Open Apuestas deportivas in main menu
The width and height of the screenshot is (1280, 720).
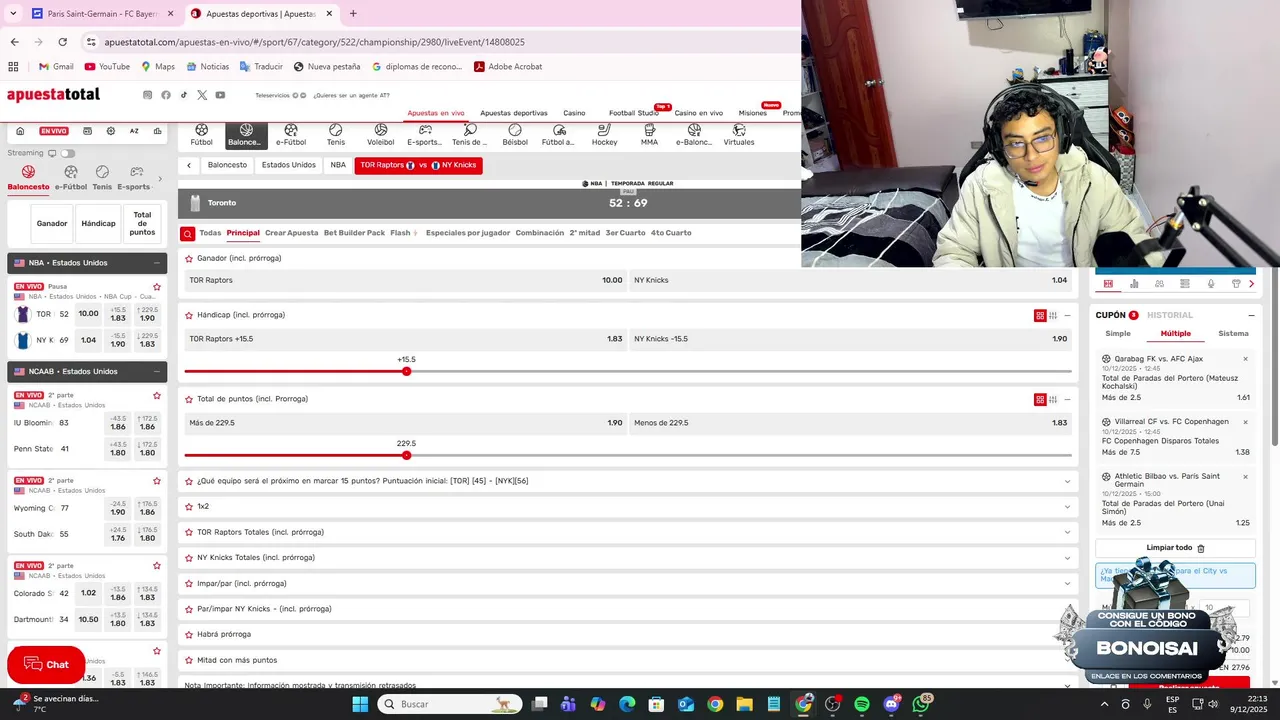click(x=514, y=113)
